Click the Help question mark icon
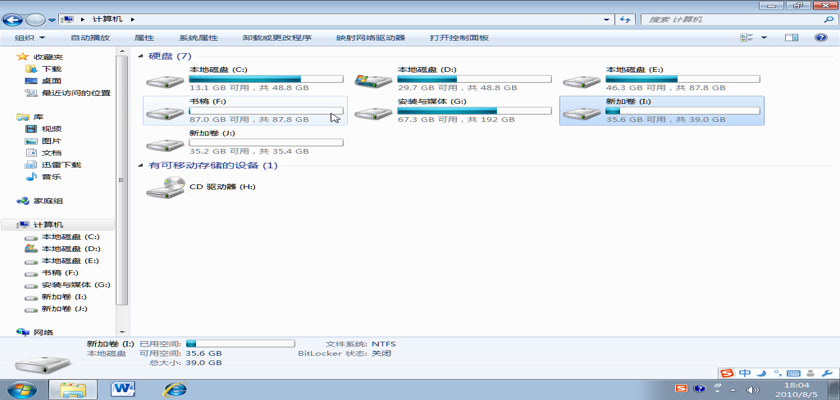Viewport: 840px width, 400px height. pos(821,38)
